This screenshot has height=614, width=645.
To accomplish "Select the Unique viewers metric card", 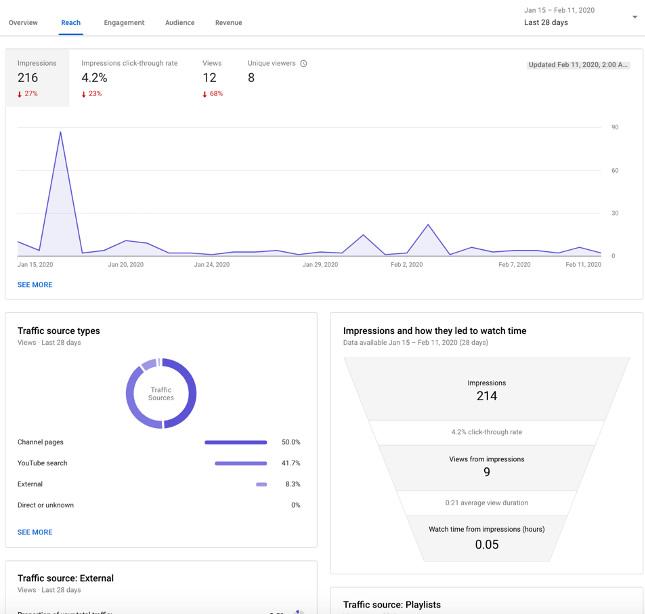I will [x=277, y=78].
